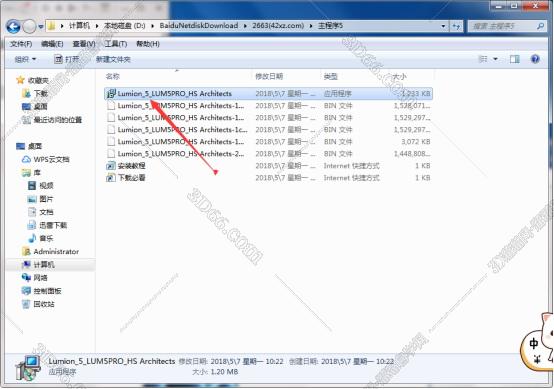Open the view options dropdown arrow
The image size is (554, 389).
point(495,59)
